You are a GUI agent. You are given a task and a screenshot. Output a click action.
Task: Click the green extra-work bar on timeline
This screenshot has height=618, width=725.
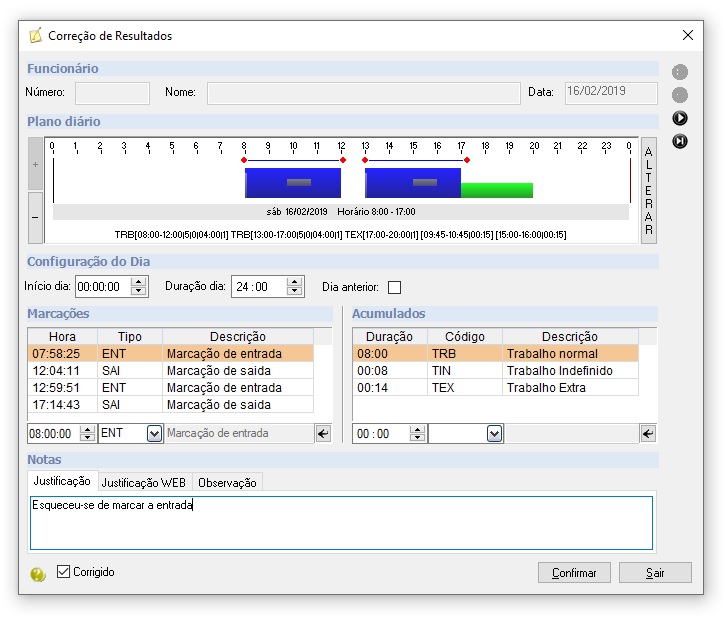click(x=497, y=190)
